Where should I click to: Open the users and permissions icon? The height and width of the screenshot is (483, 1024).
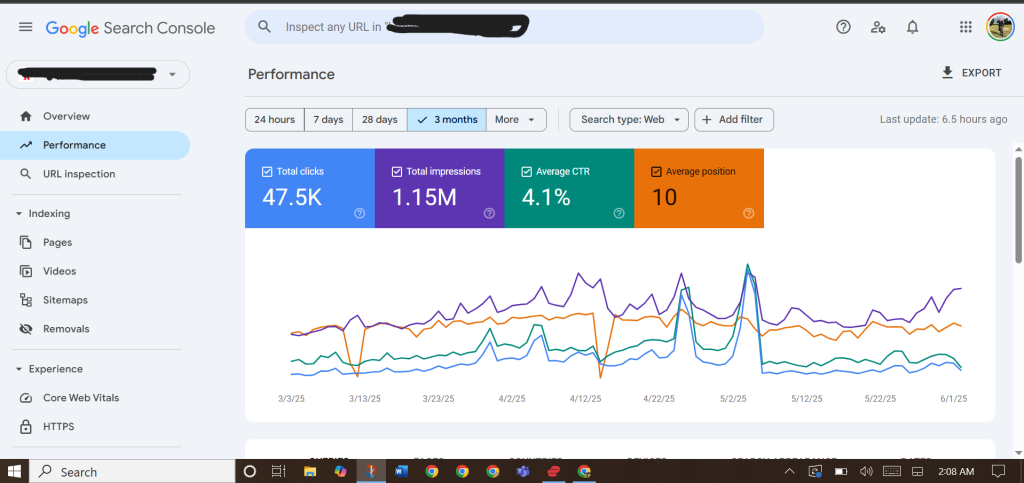[878, 27]
